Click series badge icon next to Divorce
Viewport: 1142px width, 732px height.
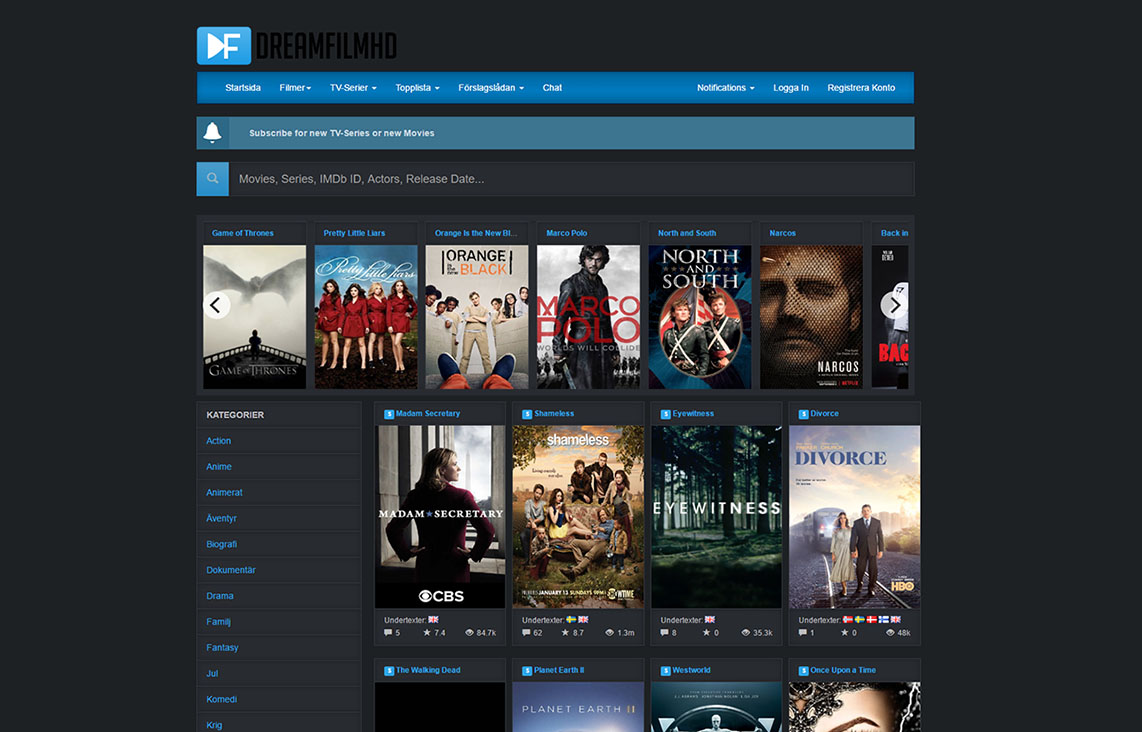tap(803, 414)
